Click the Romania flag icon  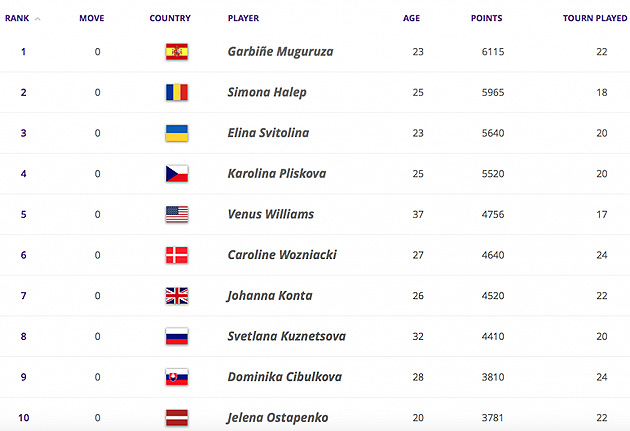tap(177, 92)
